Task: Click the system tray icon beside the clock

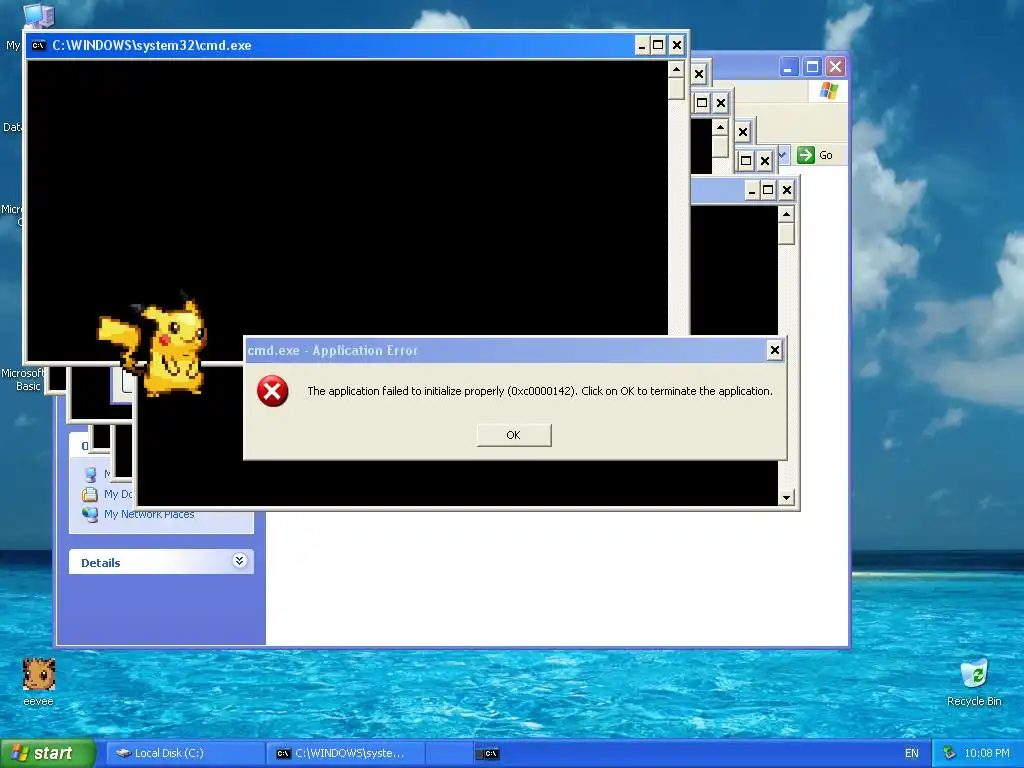Action: 949,753
